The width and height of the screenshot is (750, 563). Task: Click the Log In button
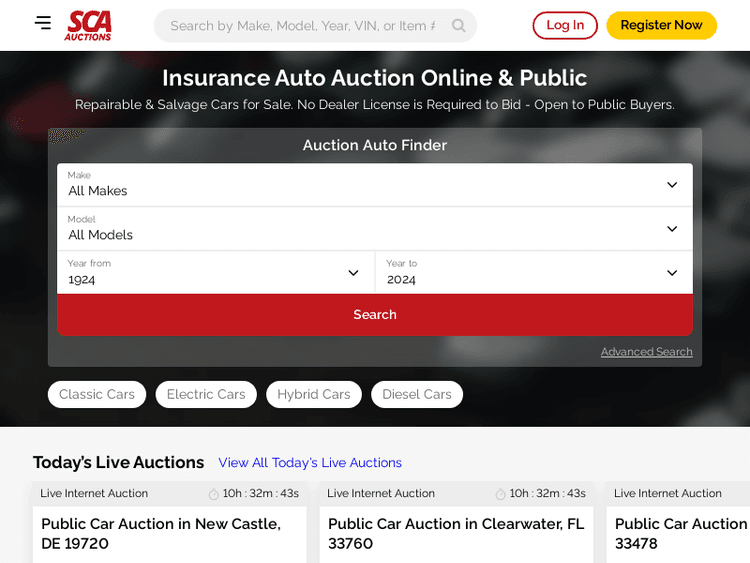tap(565, 26)
